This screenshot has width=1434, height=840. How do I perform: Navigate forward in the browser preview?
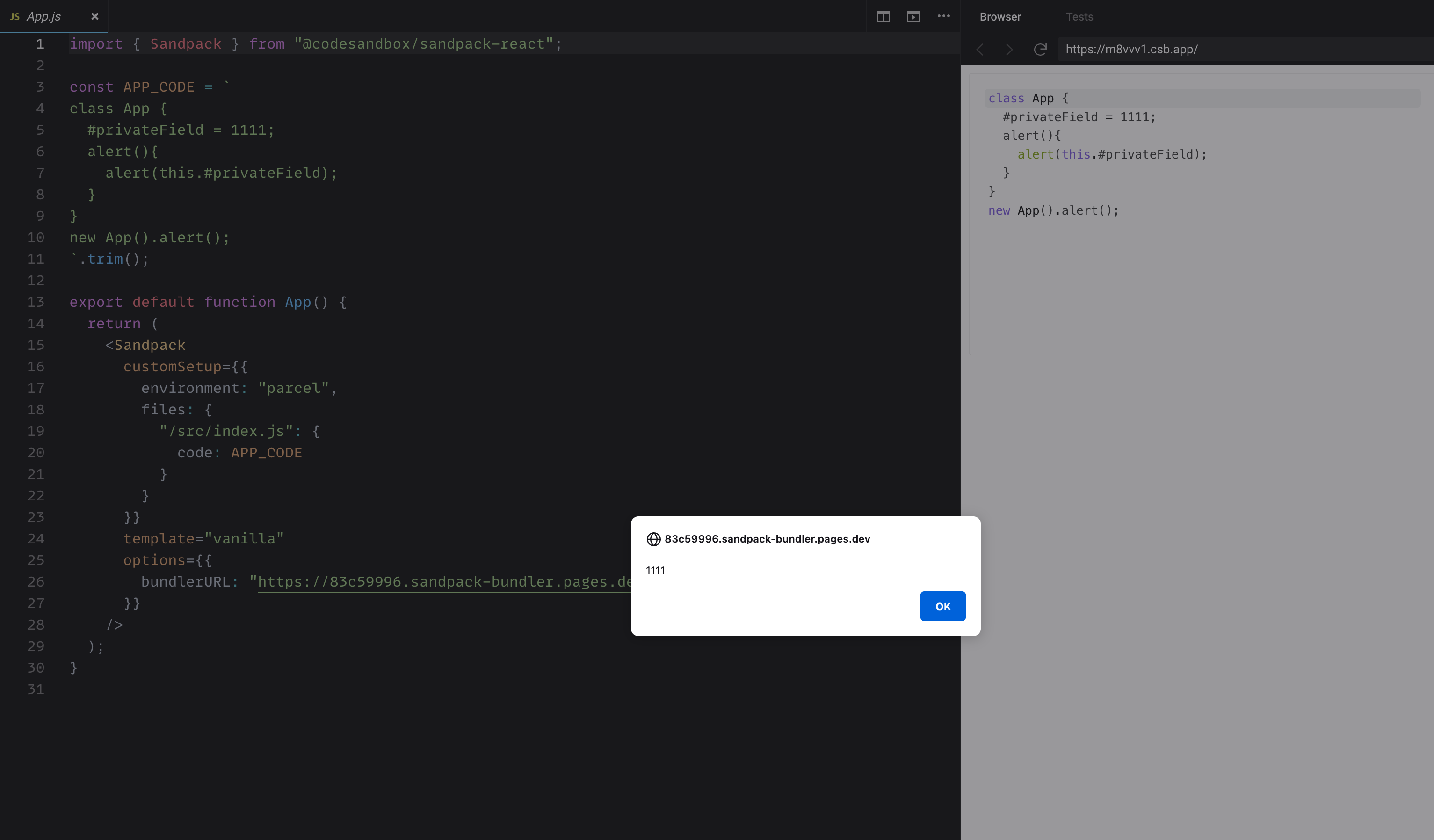click(x=1009, y=50)
